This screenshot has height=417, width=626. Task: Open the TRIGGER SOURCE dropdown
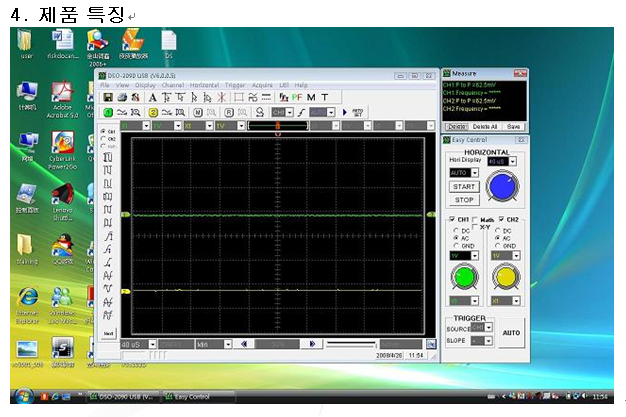[x=489, y=328]
